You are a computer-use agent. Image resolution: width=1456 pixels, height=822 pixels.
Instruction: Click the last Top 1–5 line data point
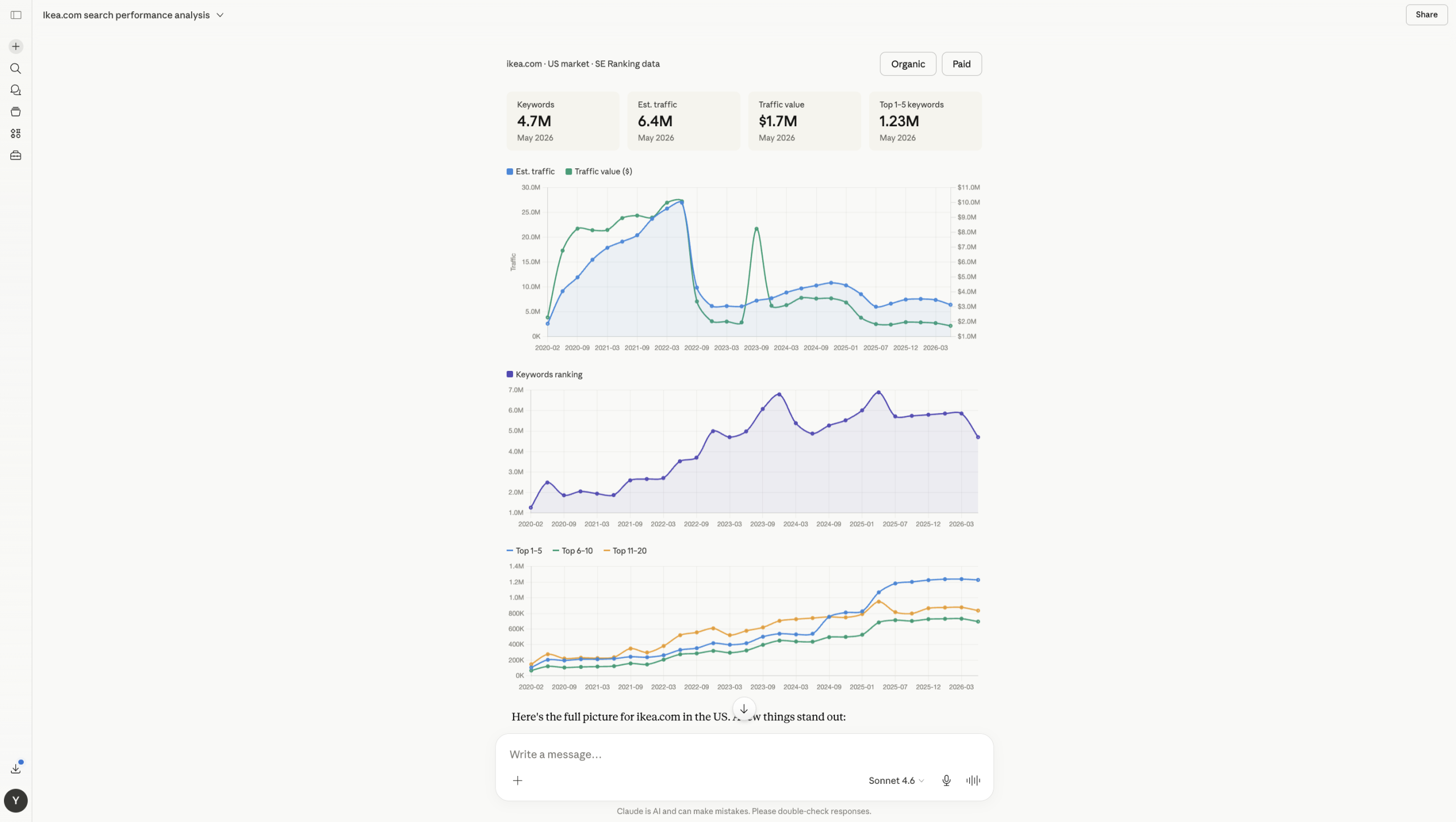click(x=978, y=580)
